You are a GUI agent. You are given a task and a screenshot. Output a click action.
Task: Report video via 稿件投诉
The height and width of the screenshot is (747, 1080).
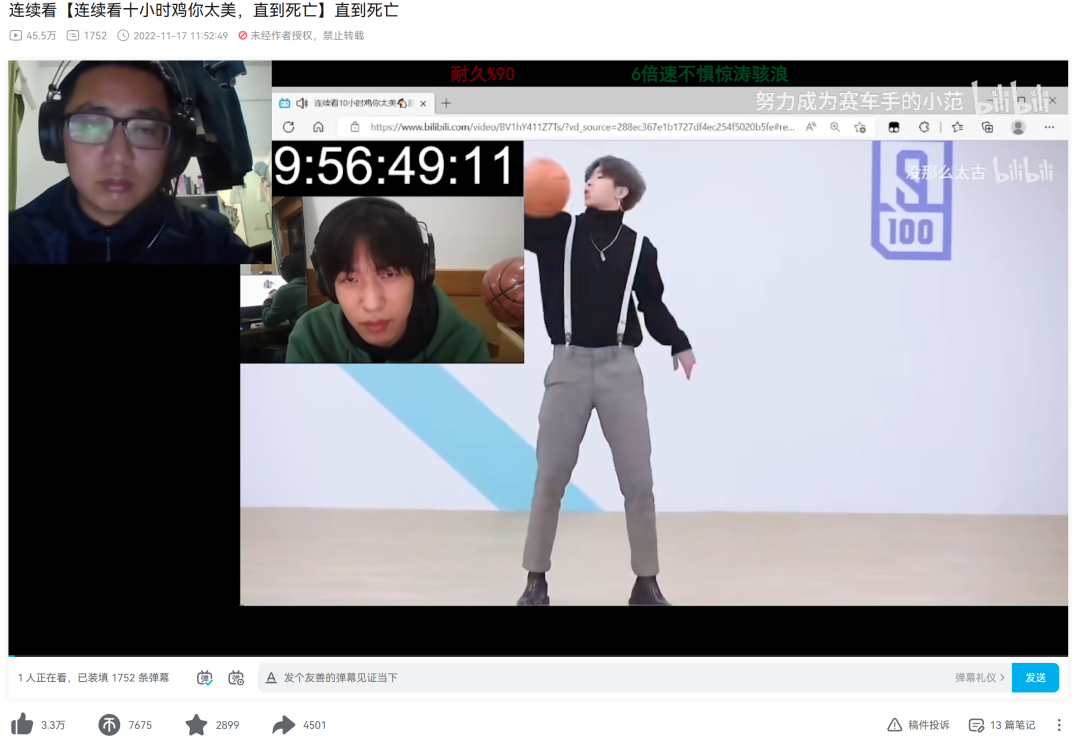pos(918,725)
